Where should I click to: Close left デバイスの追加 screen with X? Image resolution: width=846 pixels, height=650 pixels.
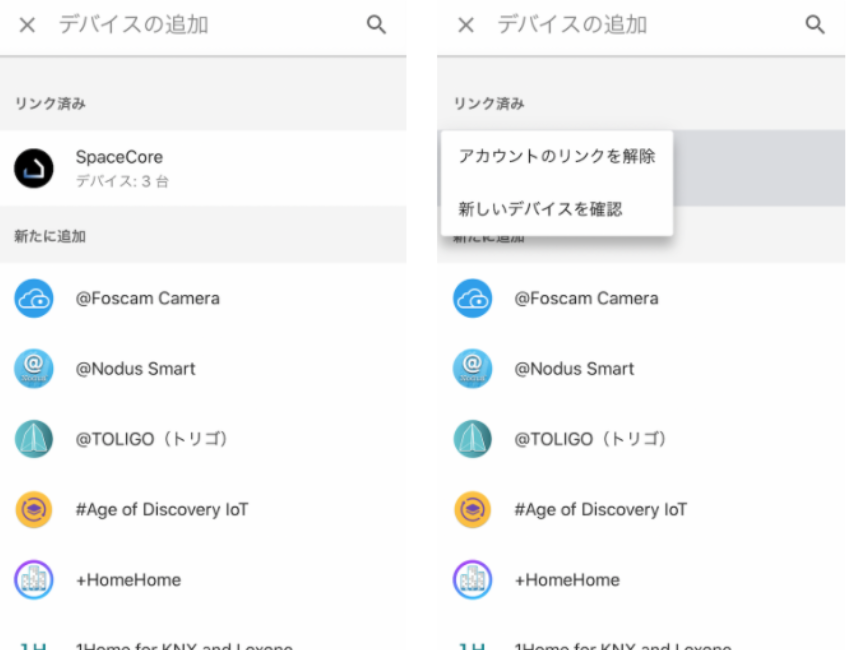(x=27, y=25)
